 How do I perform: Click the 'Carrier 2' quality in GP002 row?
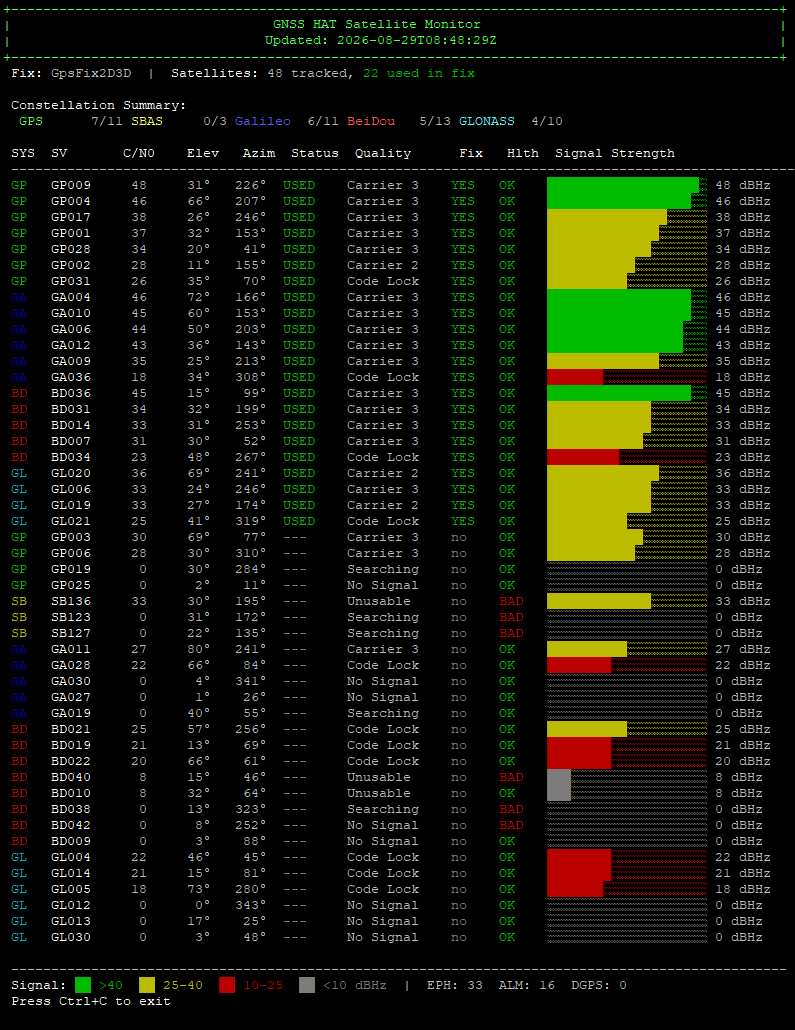click(x=383, y=265)
